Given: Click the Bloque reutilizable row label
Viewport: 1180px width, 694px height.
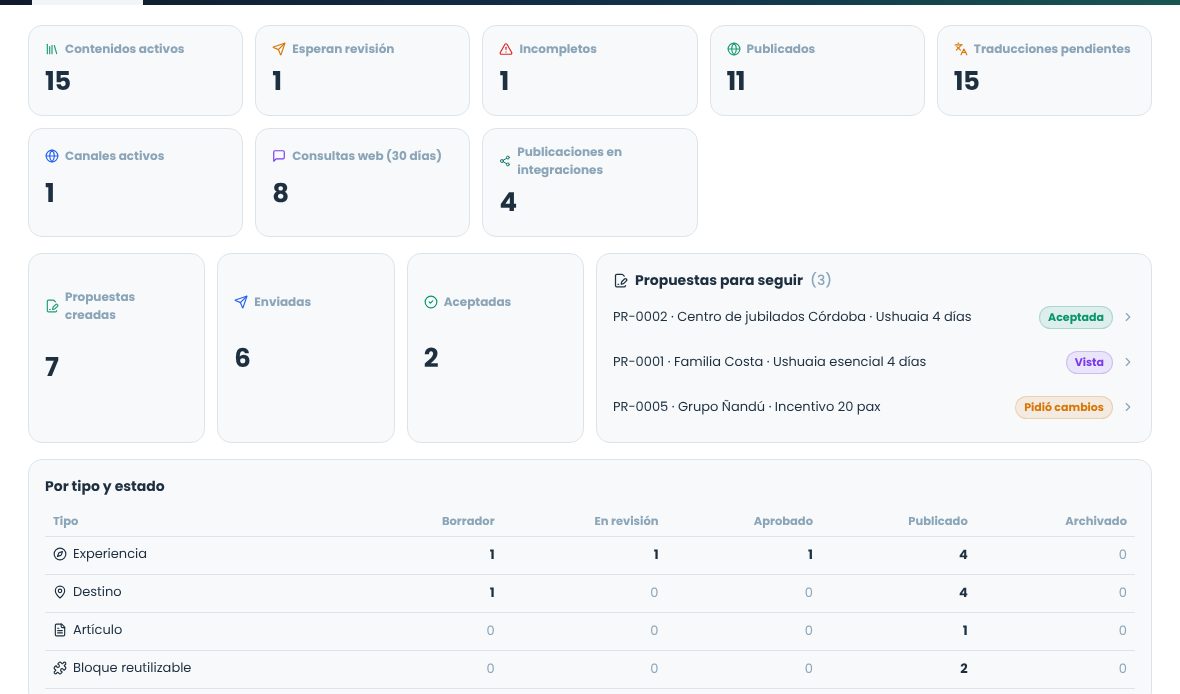Looking at the screenshot, I should [x=132, y=668].
